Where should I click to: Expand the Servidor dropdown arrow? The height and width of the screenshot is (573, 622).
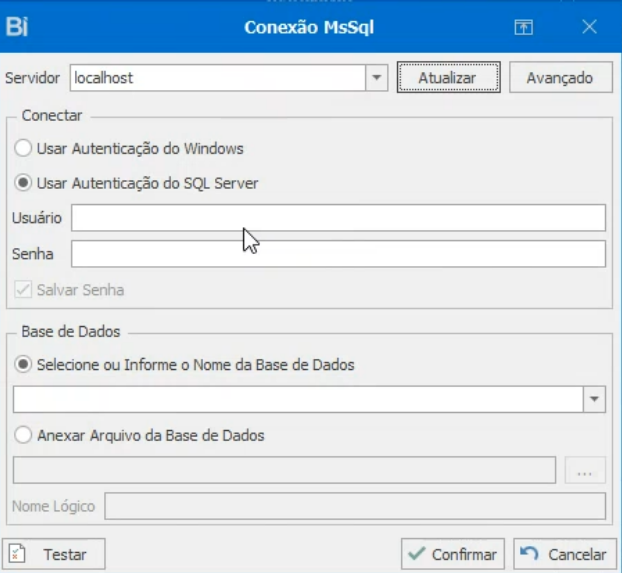pos(377,77)
